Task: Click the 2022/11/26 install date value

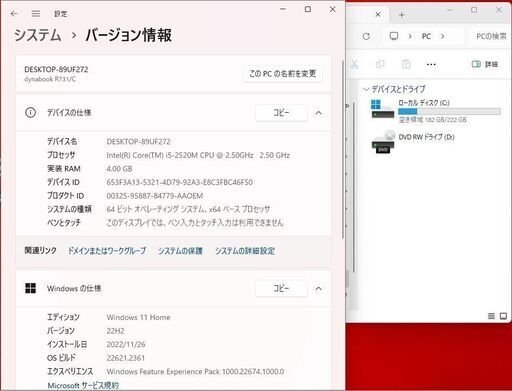Action: point(126,344)
